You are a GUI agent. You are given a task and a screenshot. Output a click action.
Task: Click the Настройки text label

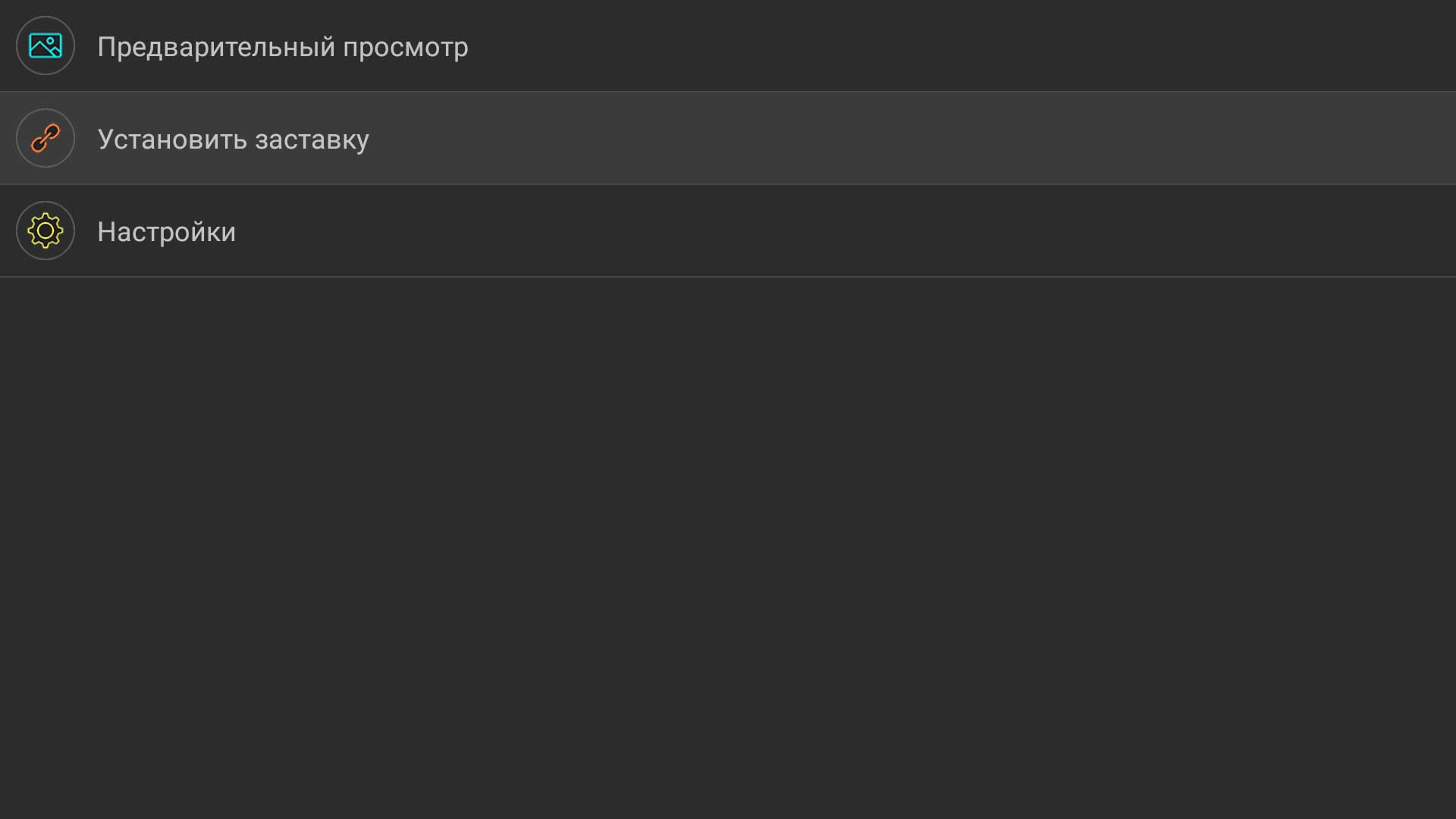pyautogui.click(x=167, y=232)
